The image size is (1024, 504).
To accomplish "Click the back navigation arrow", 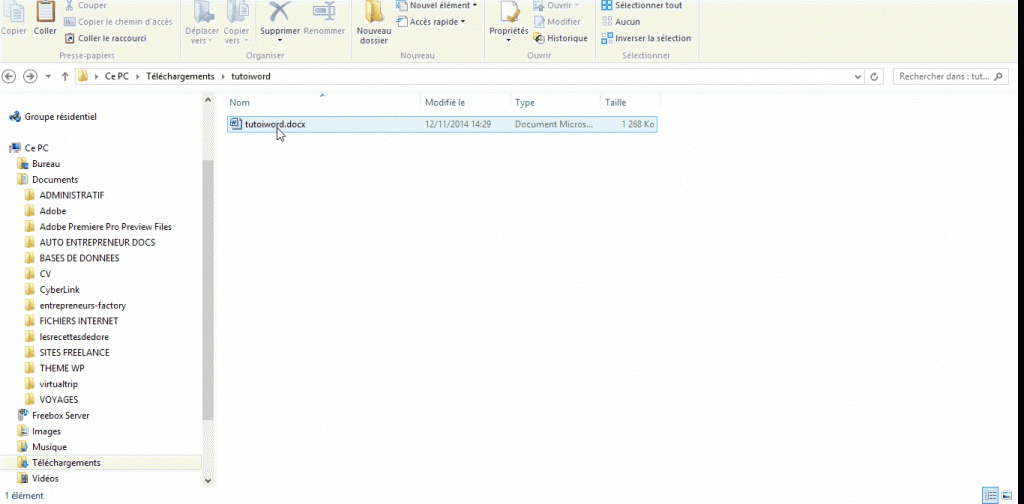I will tap(9, 76).
